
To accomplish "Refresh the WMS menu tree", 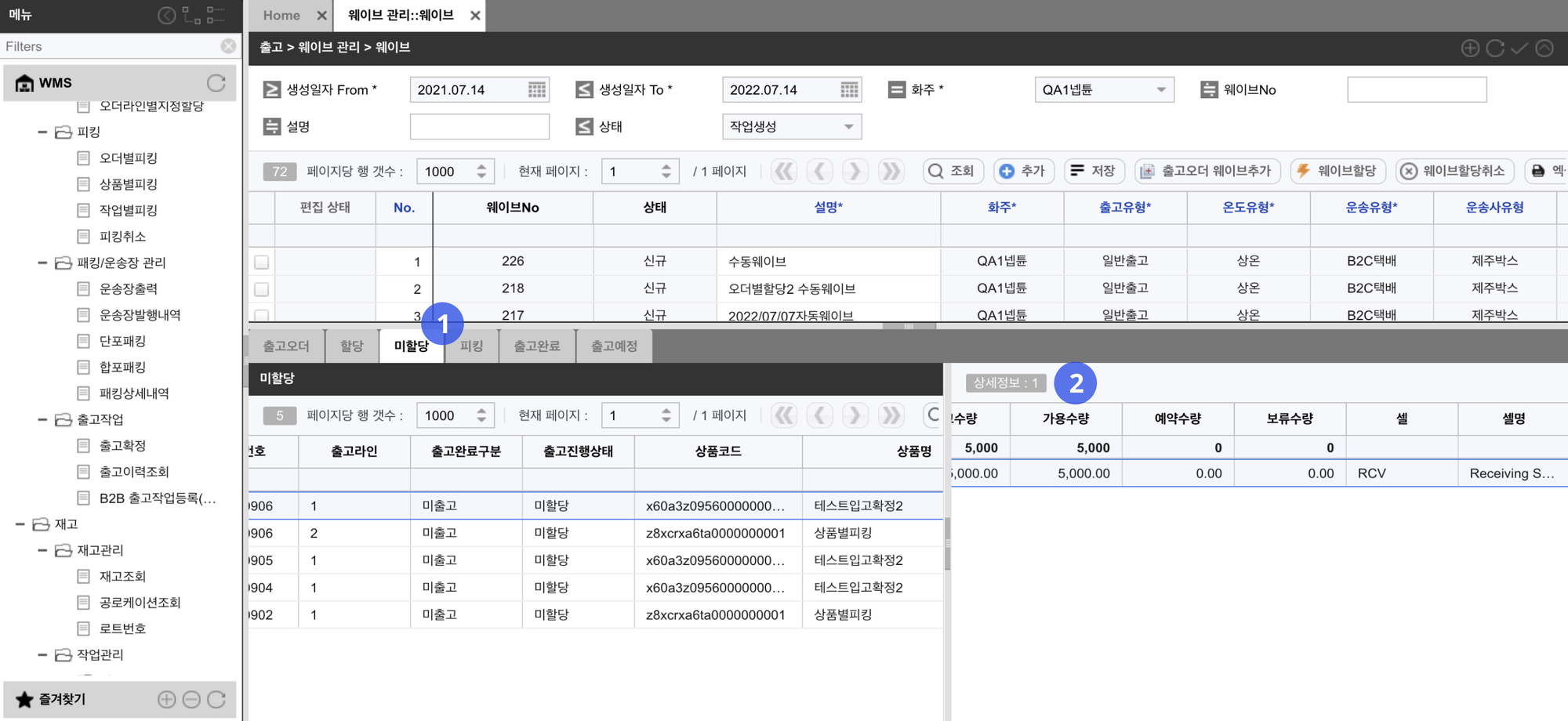I will pos(216,83).
